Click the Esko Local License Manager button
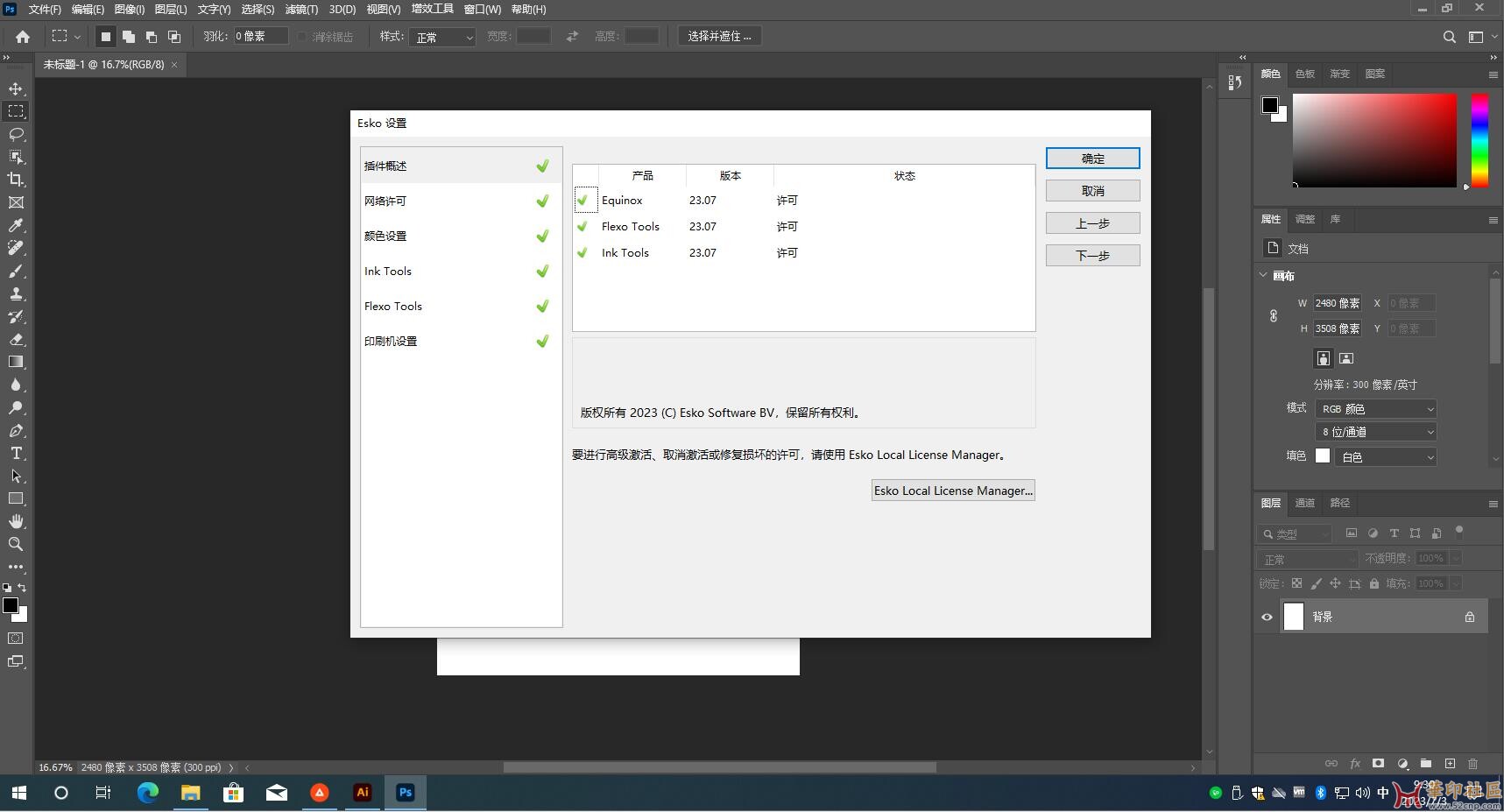1504x812 pixels. point(953,491)
